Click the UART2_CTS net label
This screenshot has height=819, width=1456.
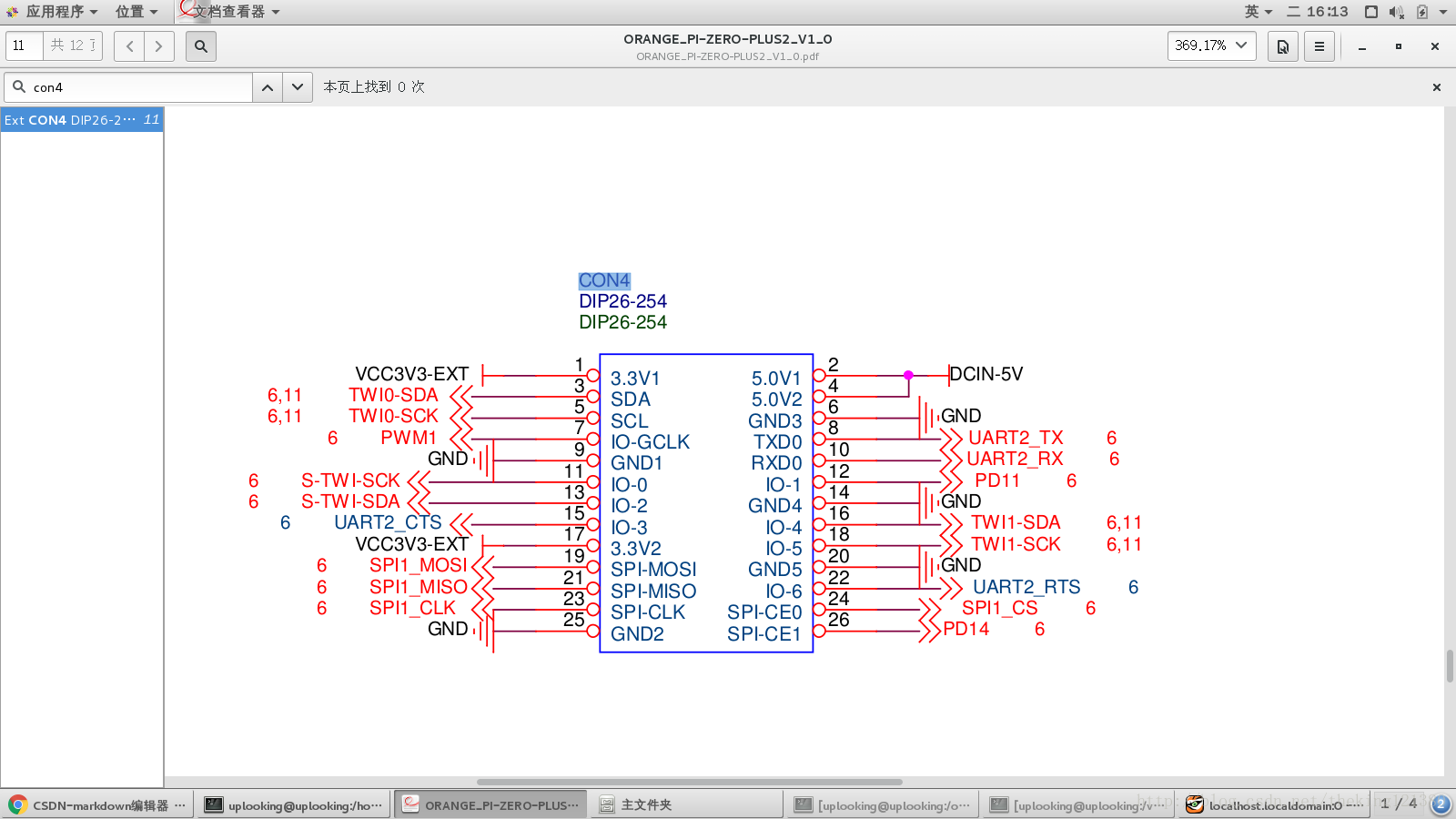pos(388,522)
